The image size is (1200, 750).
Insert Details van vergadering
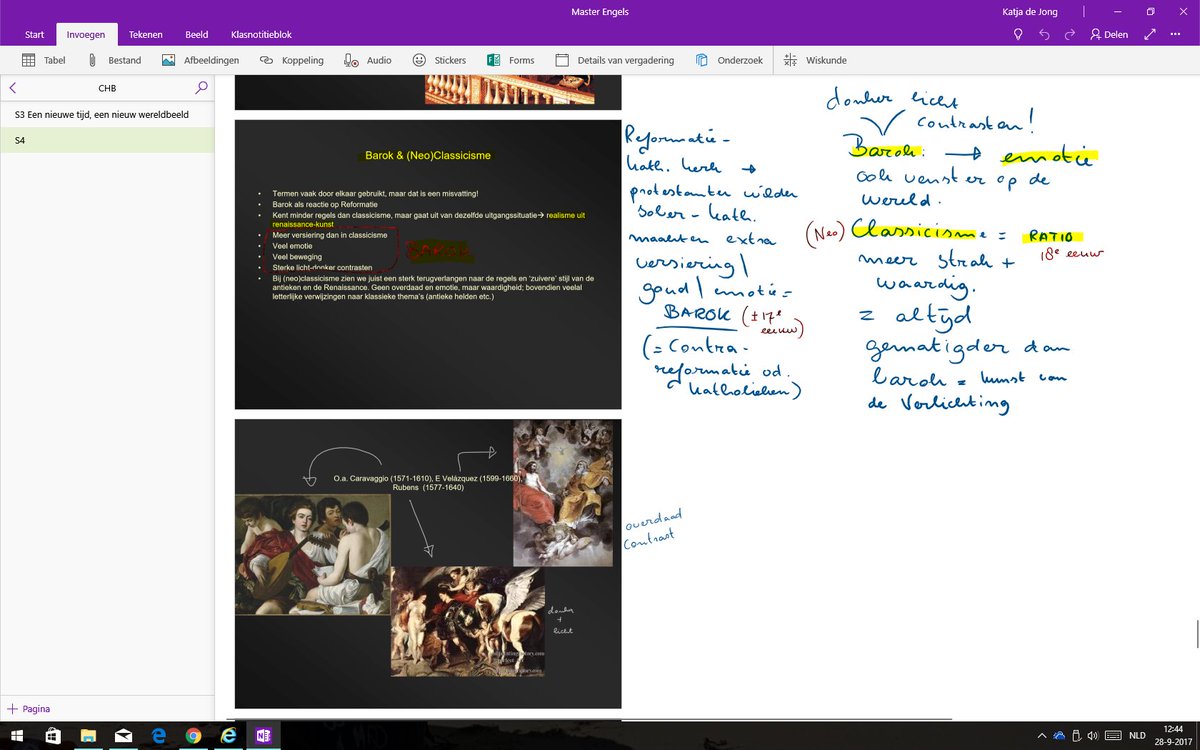(614, 60)
